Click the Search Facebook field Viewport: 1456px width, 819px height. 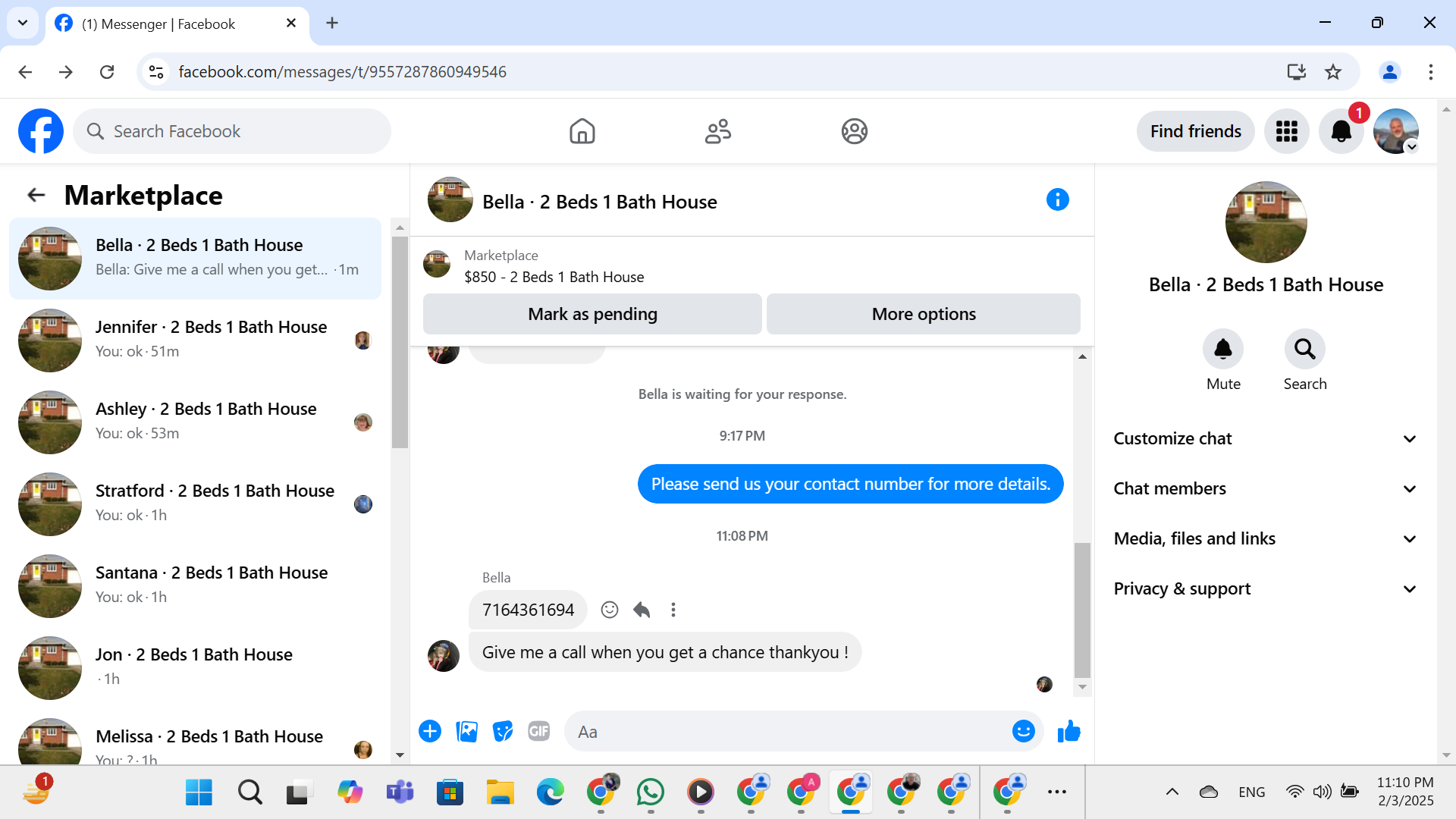pyautogui.click(x=232, y=131)
